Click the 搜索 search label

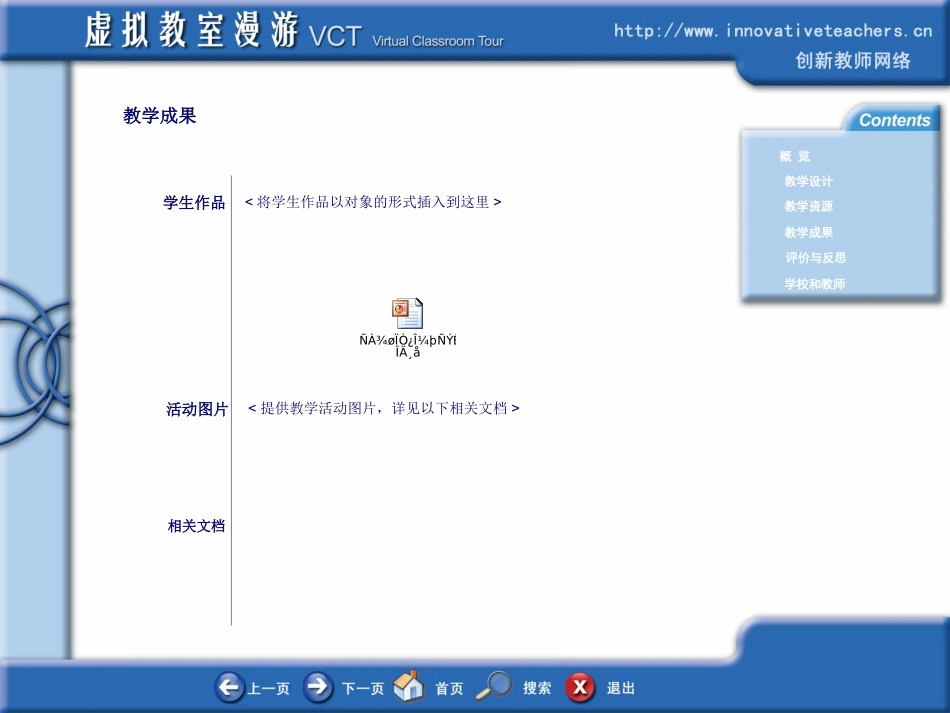tap(537, 688)
